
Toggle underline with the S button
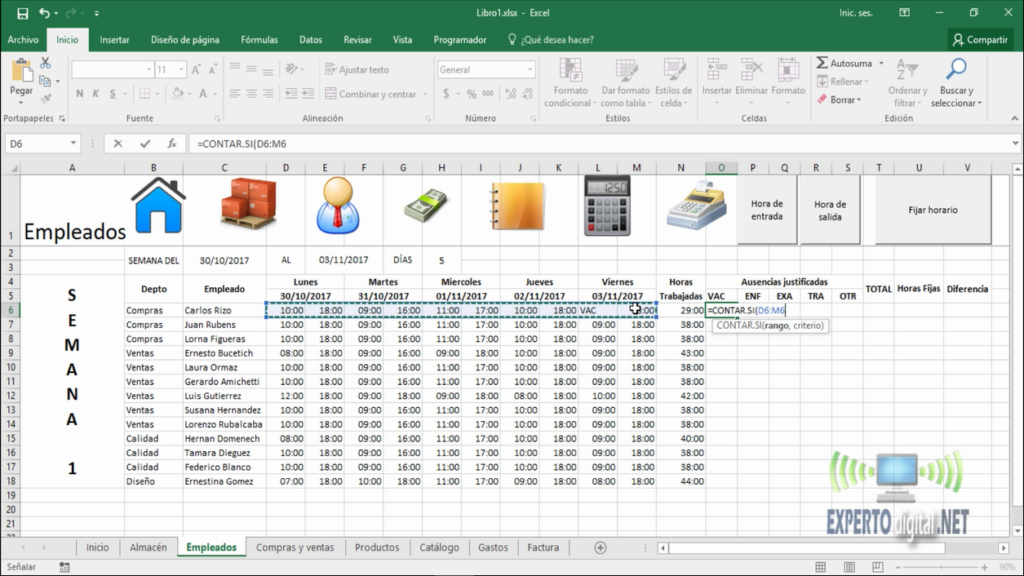[113, 92]
